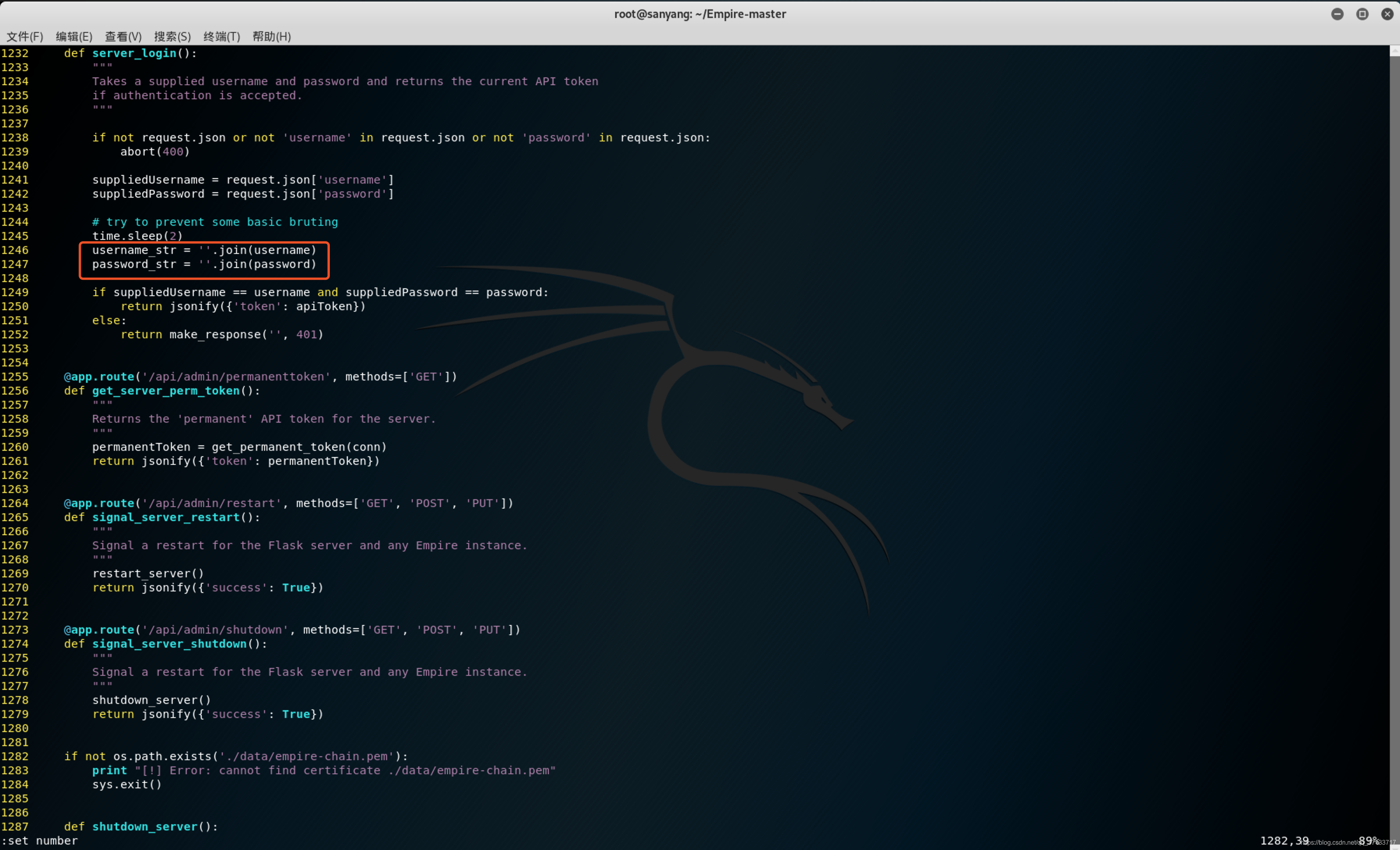1400x850 pixels.
Task: Click "return jsonify({'success': True})" on line 1270
Action: click(x=208, y=587)
